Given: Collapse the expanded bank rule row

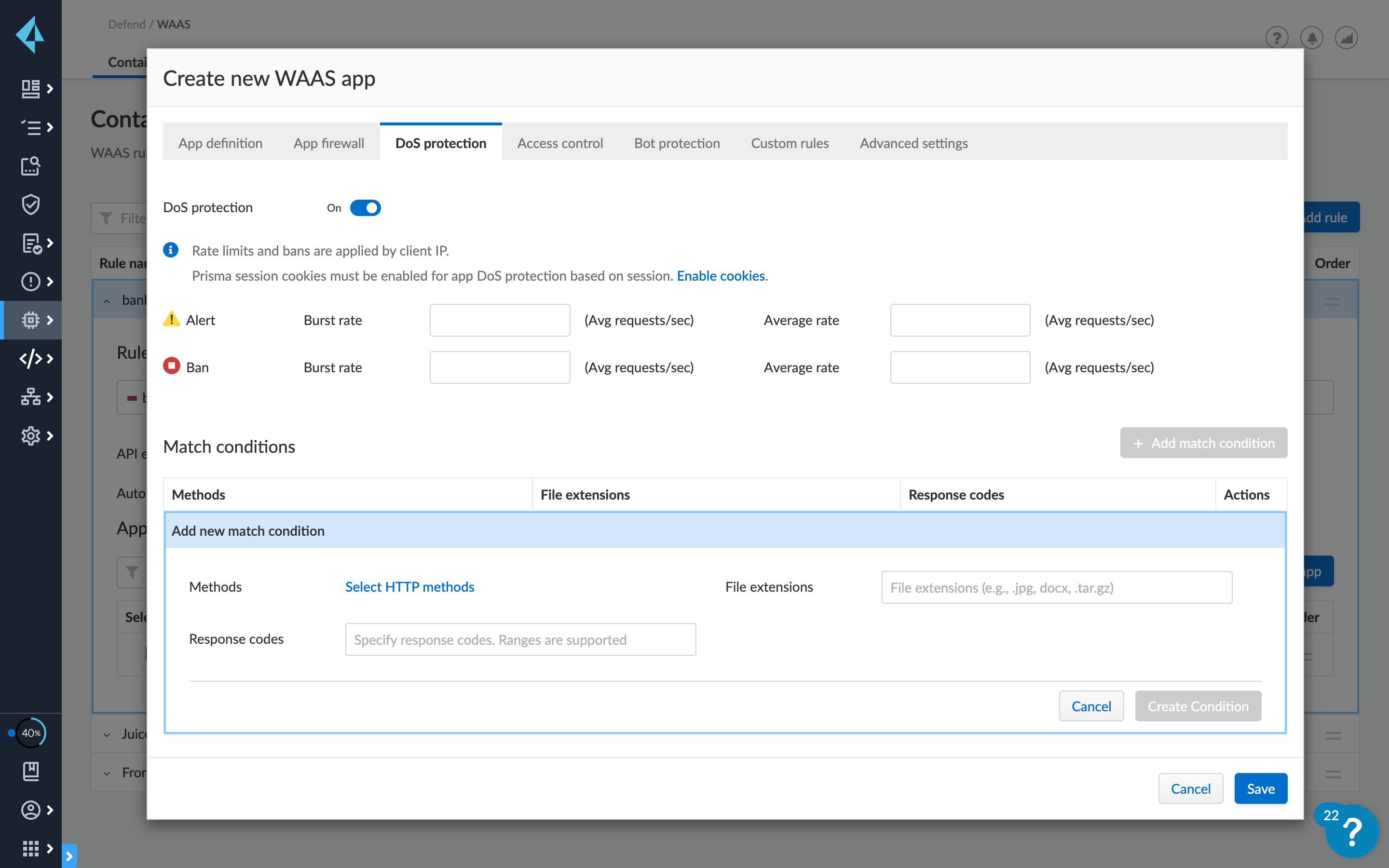Looking at the screenshot, I should click(106, 300).
